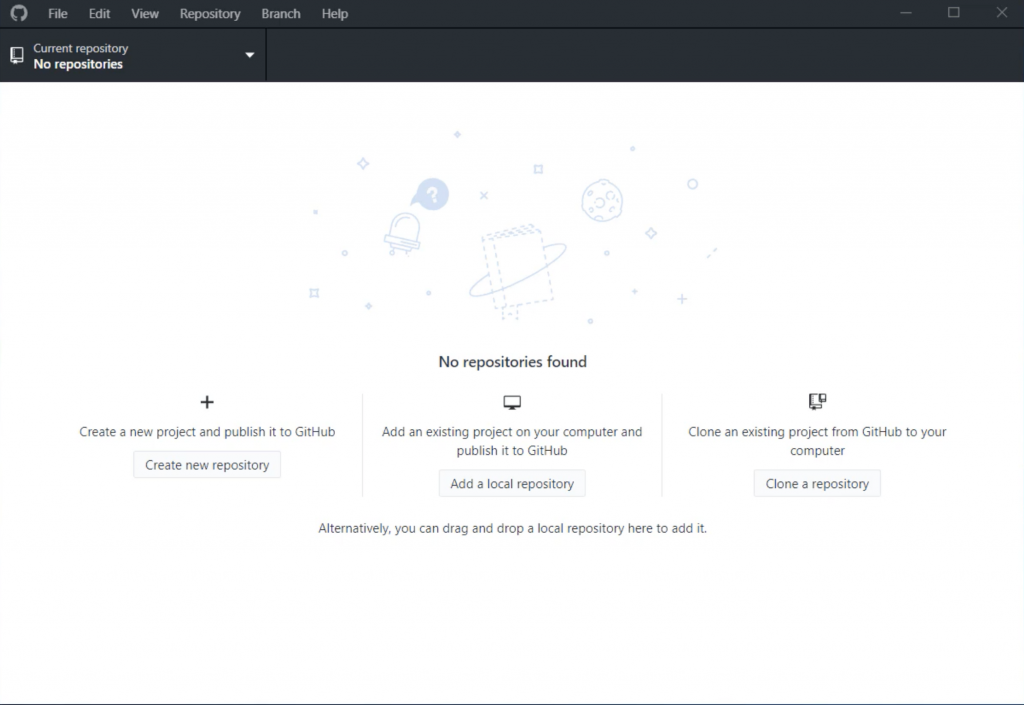Click the repository book icon
The image size is (1024, 705).
[x=17, y=55]
